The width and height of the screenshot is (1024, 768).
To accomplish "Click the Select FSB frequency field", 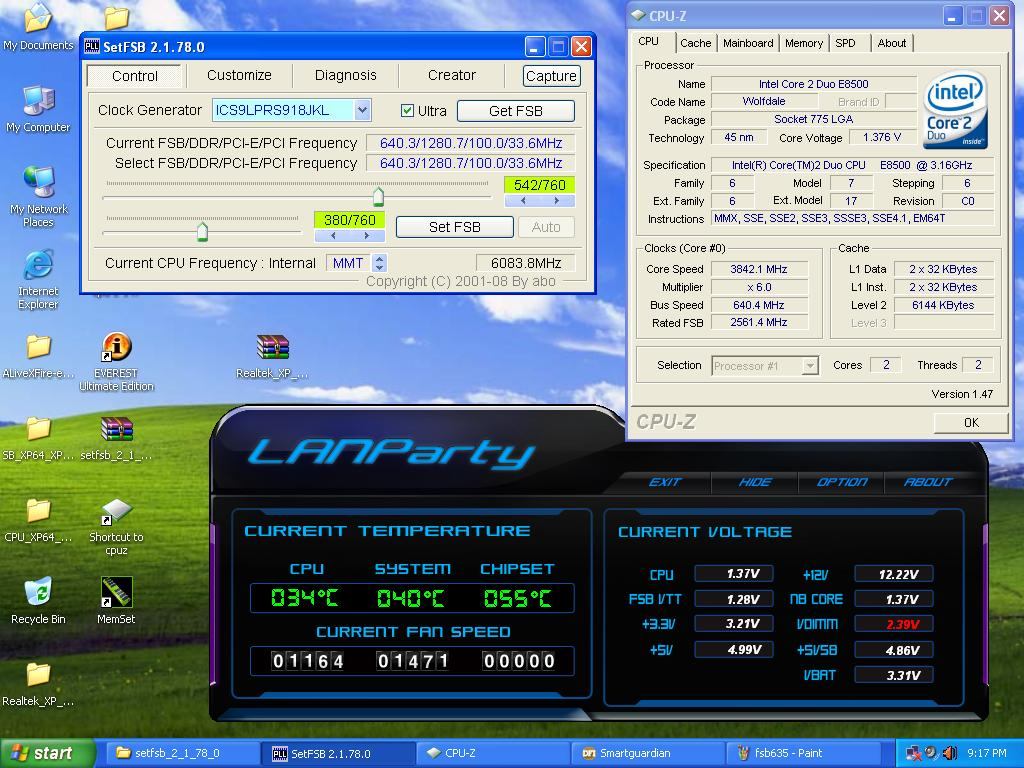I will [471, 163].
